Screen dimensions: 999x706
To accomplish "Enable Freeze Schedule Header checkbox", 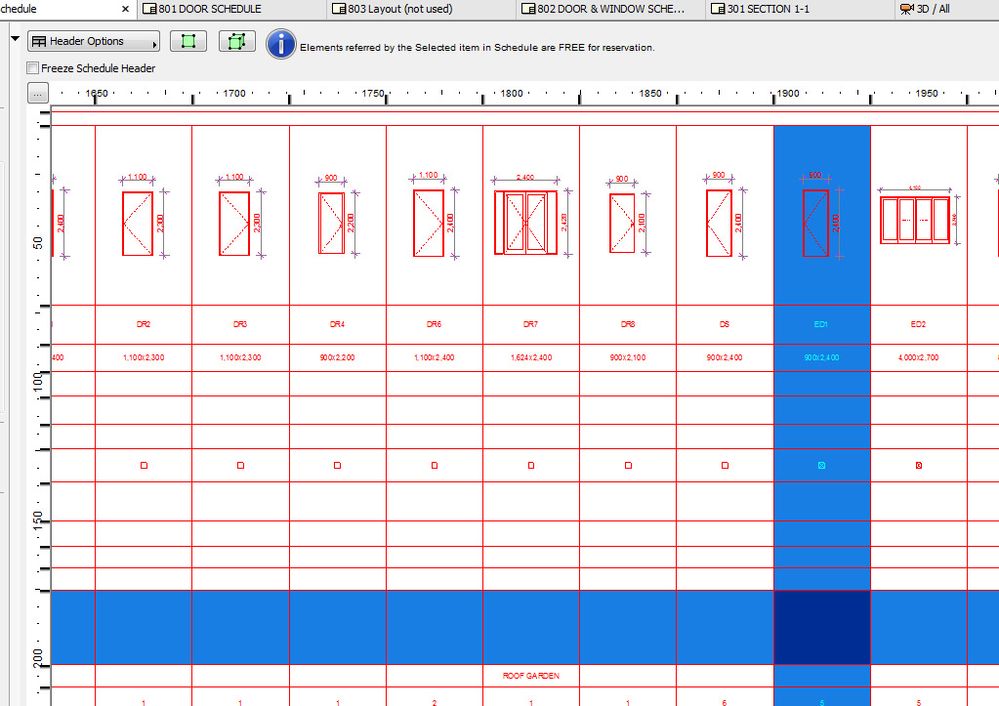I will pos(32,68).
